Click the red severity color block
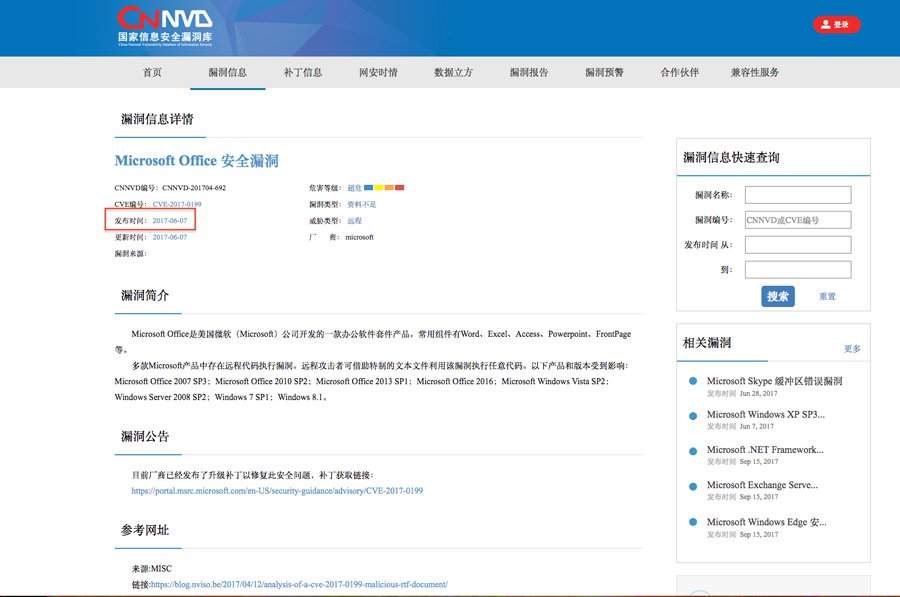The image size is (900, 597). [399, 188]
